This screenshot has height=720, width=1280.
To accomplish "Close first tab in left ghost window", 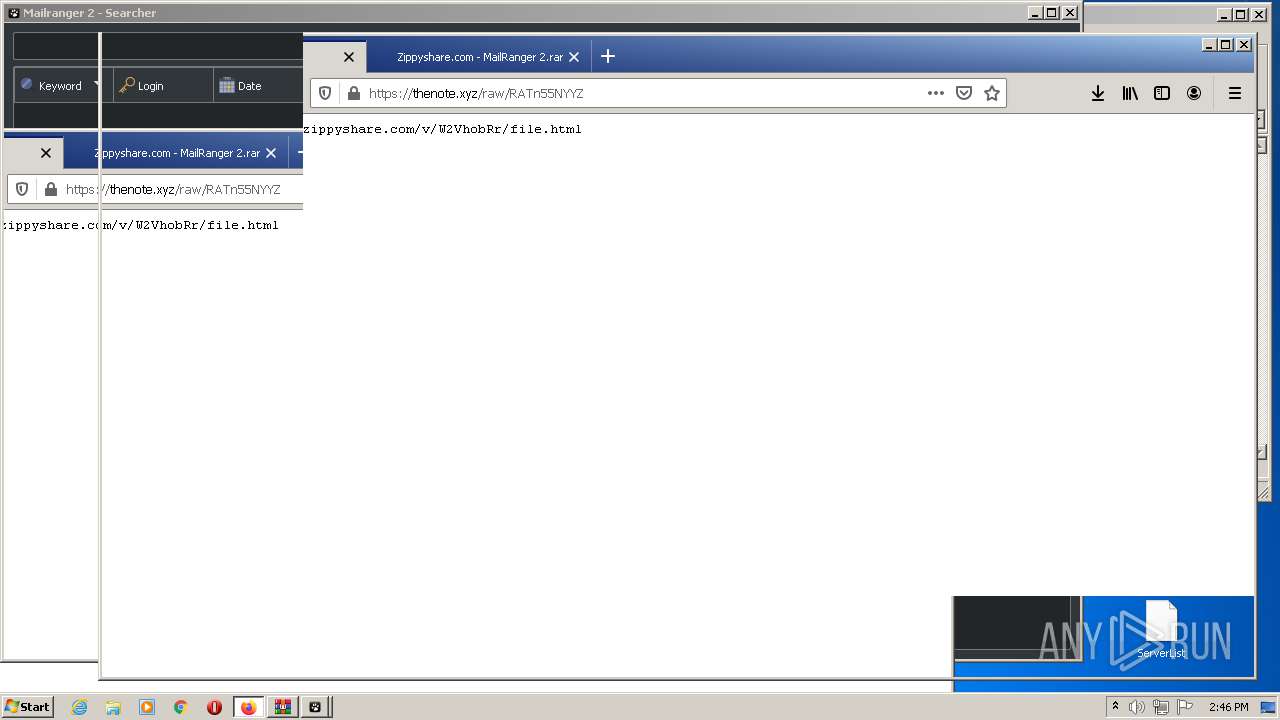I will (x=46, y=153).
